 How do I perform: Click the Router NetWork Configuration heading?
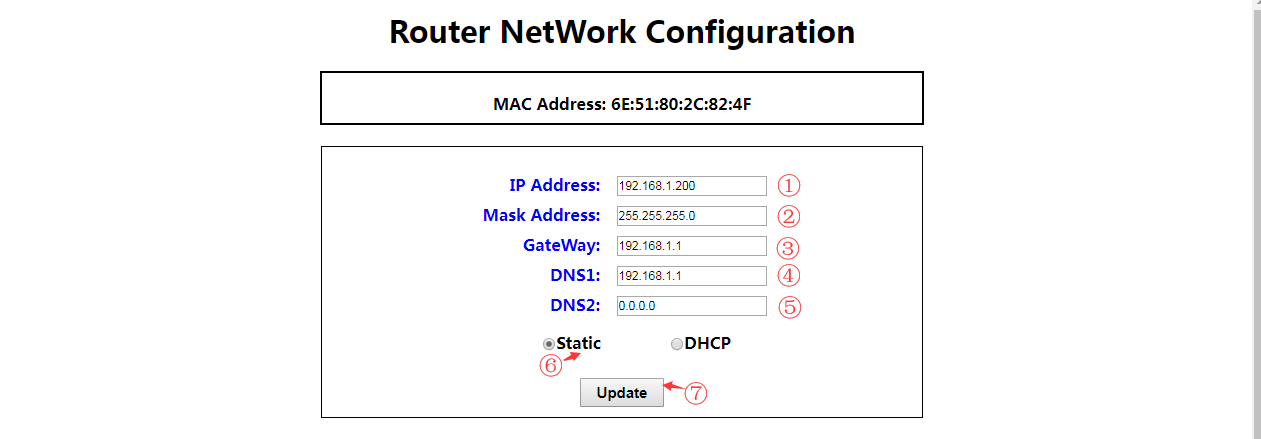pyautogui.click(x=621, y=32)
